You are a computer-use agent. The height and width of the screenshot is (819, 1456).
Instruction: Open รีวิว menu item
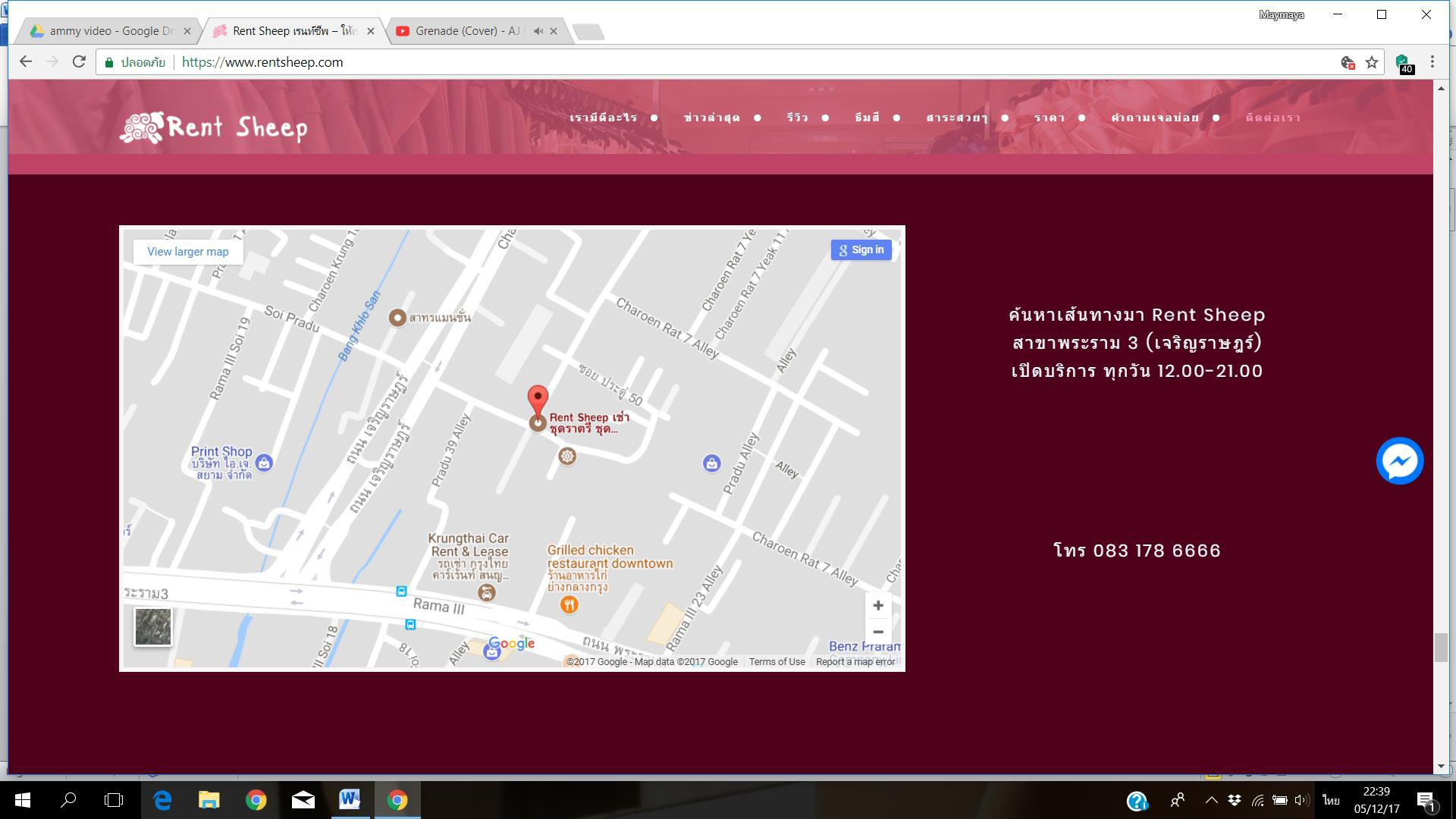(x=797, y=118)
